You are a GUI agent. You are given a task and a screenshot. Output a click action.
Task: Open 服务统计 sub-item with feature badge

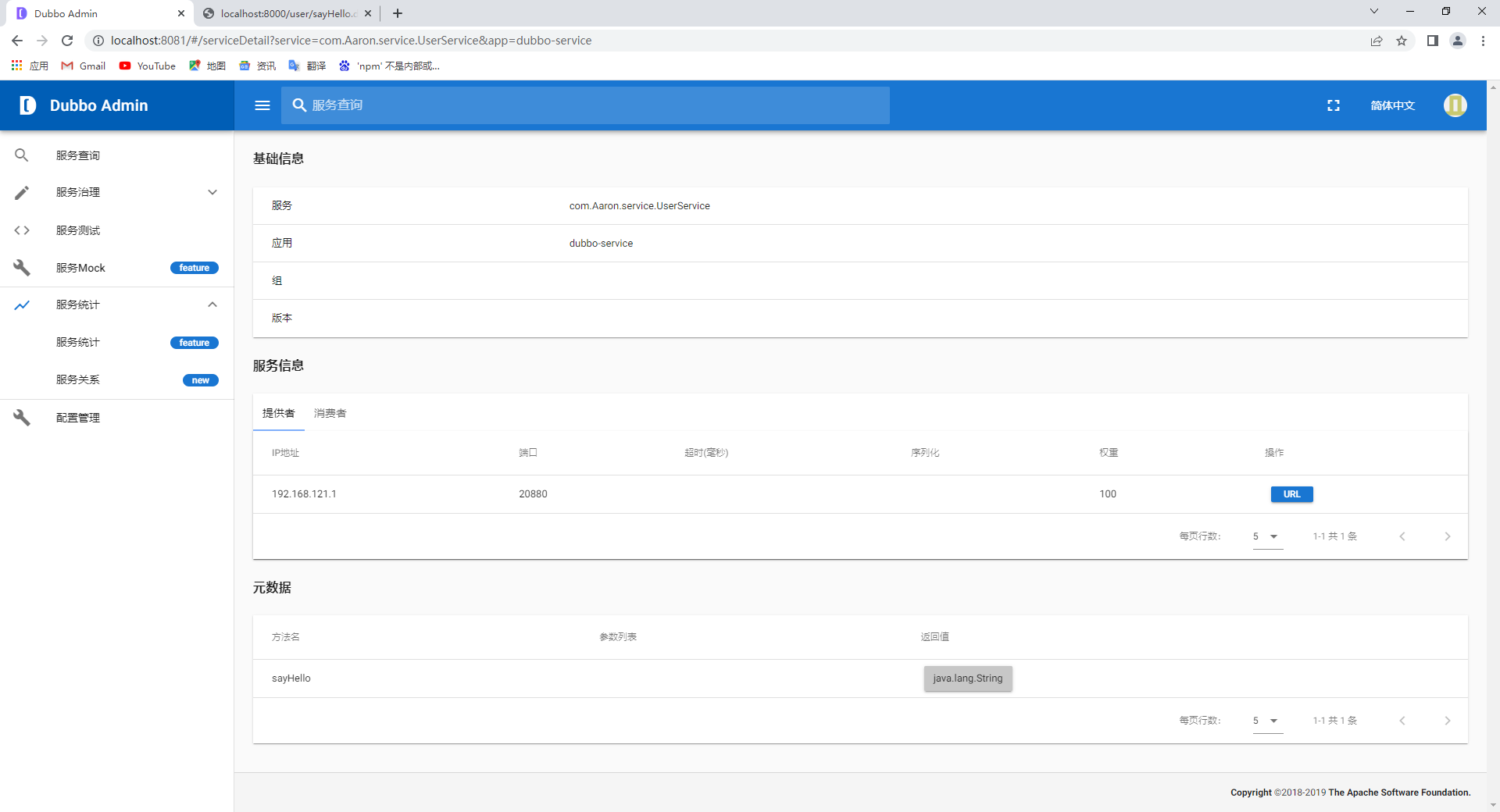pyautogui.click(x=117, y=342)
